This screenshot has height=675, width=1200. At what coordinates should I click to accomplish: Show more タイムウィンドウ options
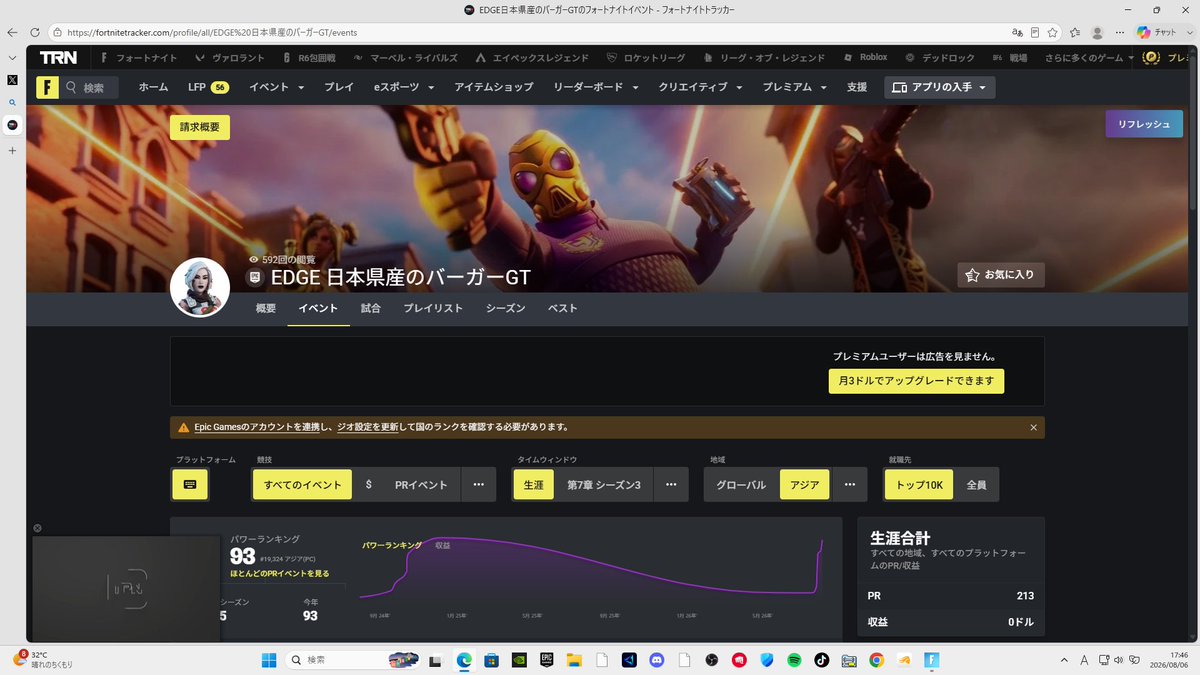(x=671, y=485)
